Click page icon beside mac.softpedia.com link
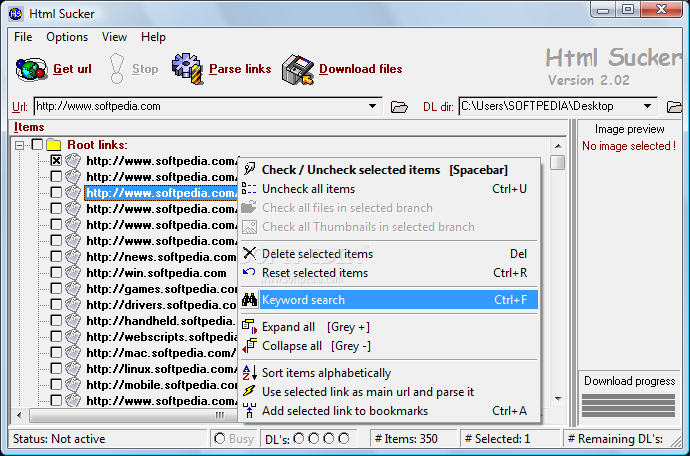 [73, 353]
